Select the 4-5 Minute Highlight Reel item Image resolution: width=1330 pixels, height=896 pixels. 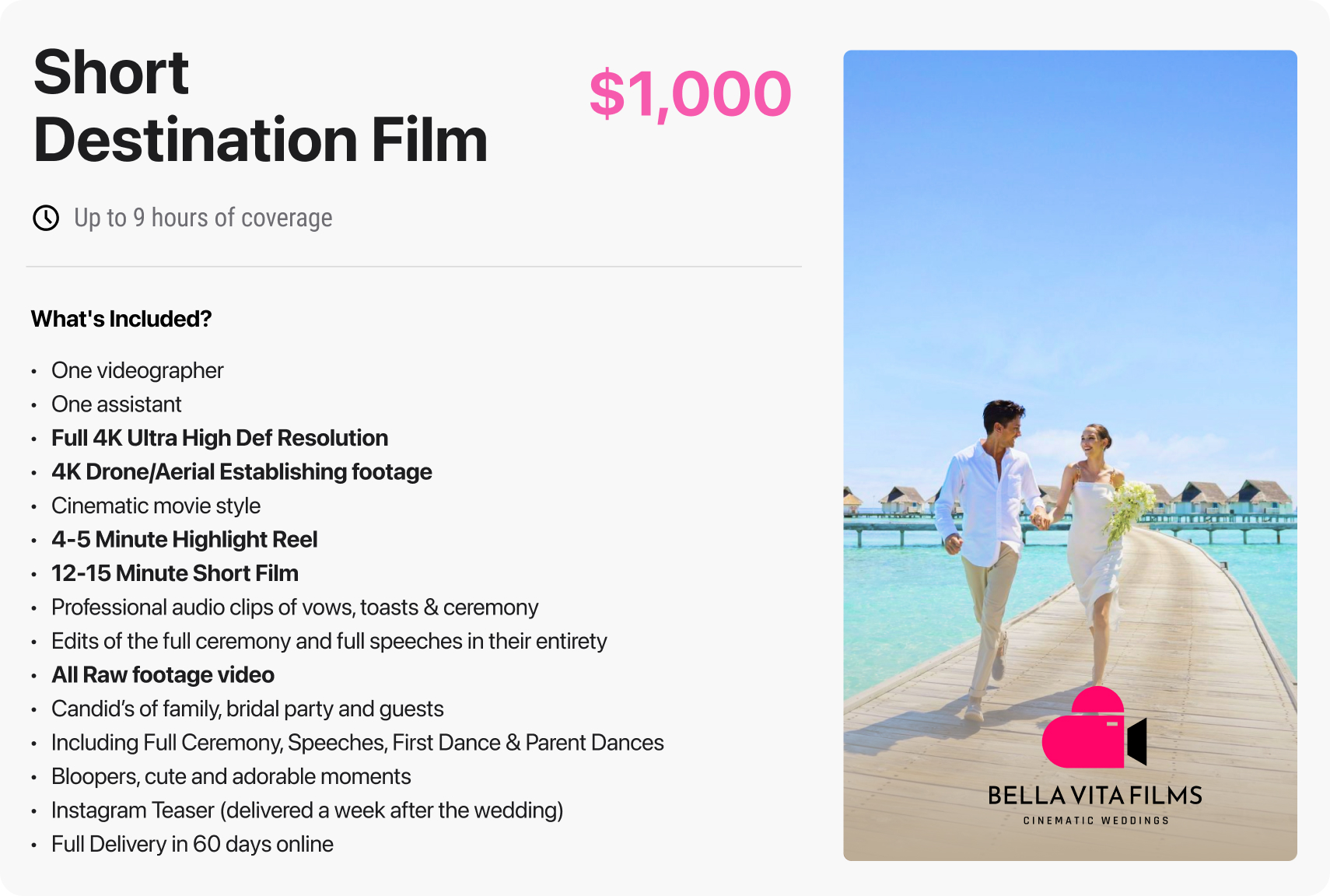point(184,540)
